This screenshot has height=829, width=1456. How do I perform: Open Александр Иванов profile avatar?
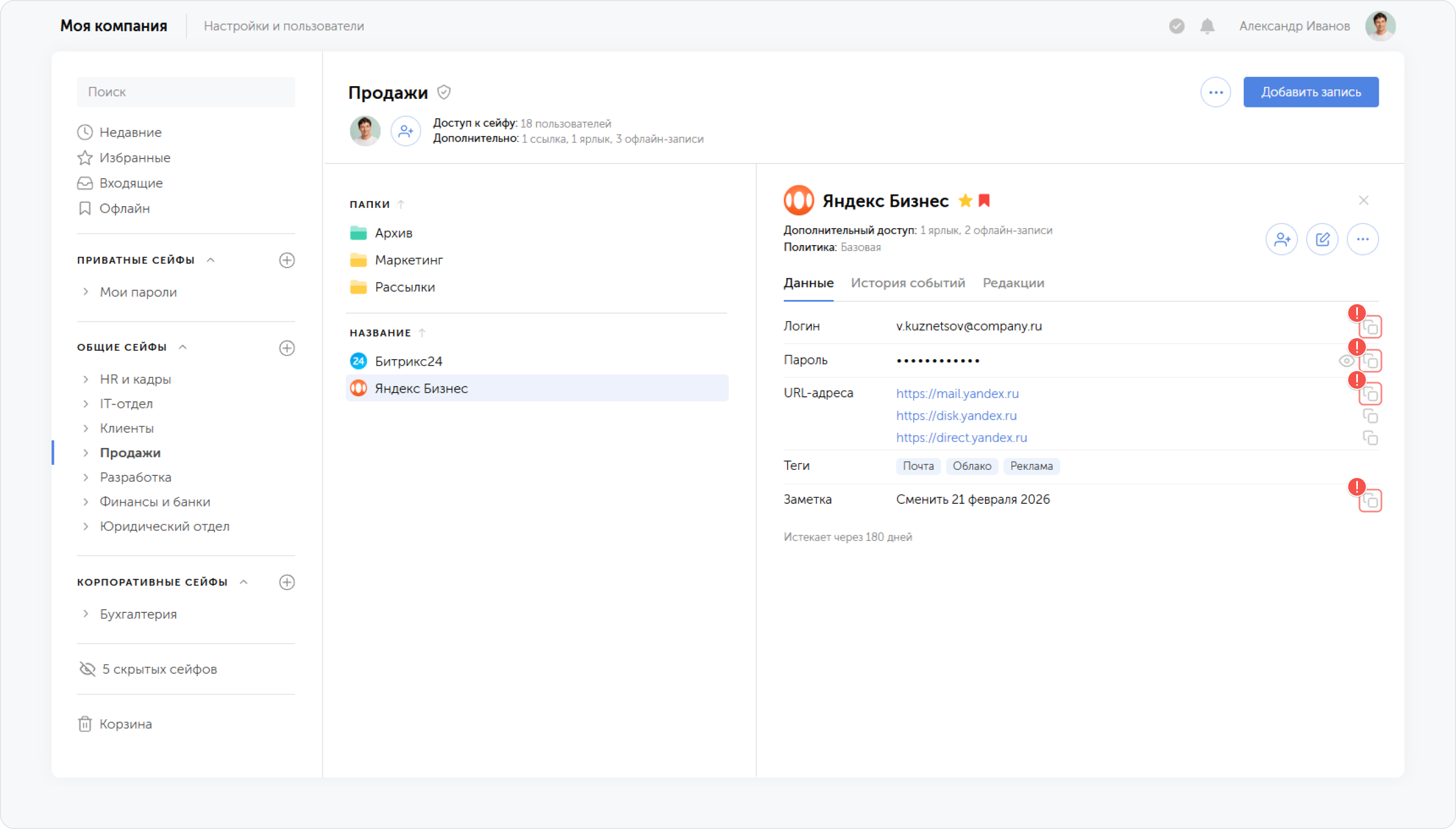[1380, 26]
